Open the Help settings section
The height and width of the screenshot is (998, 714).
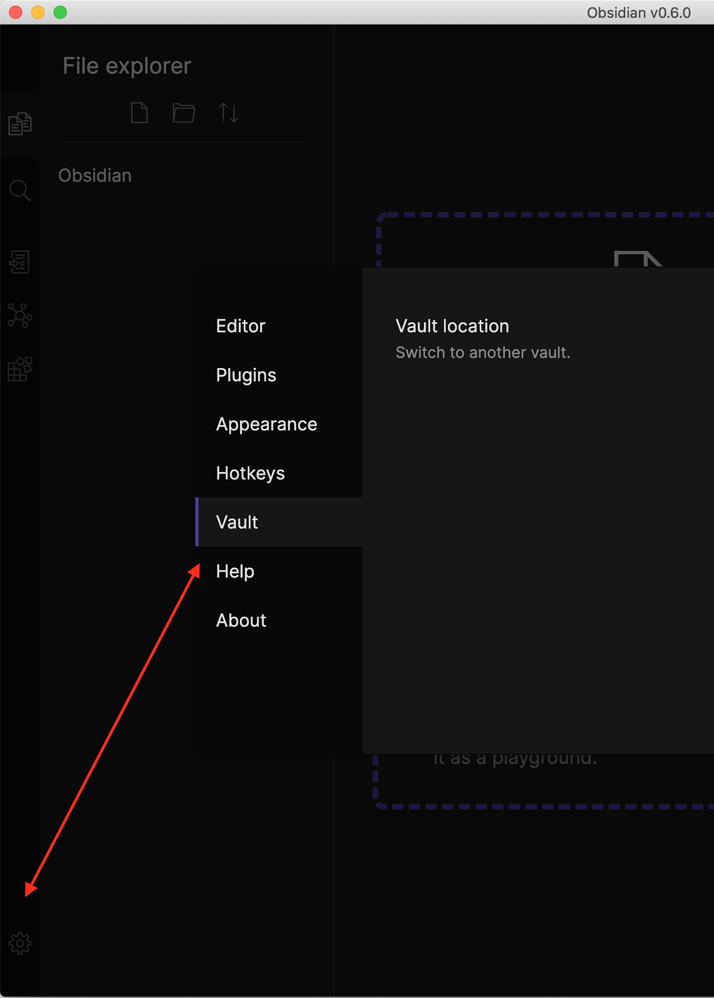tap(236, 571)
